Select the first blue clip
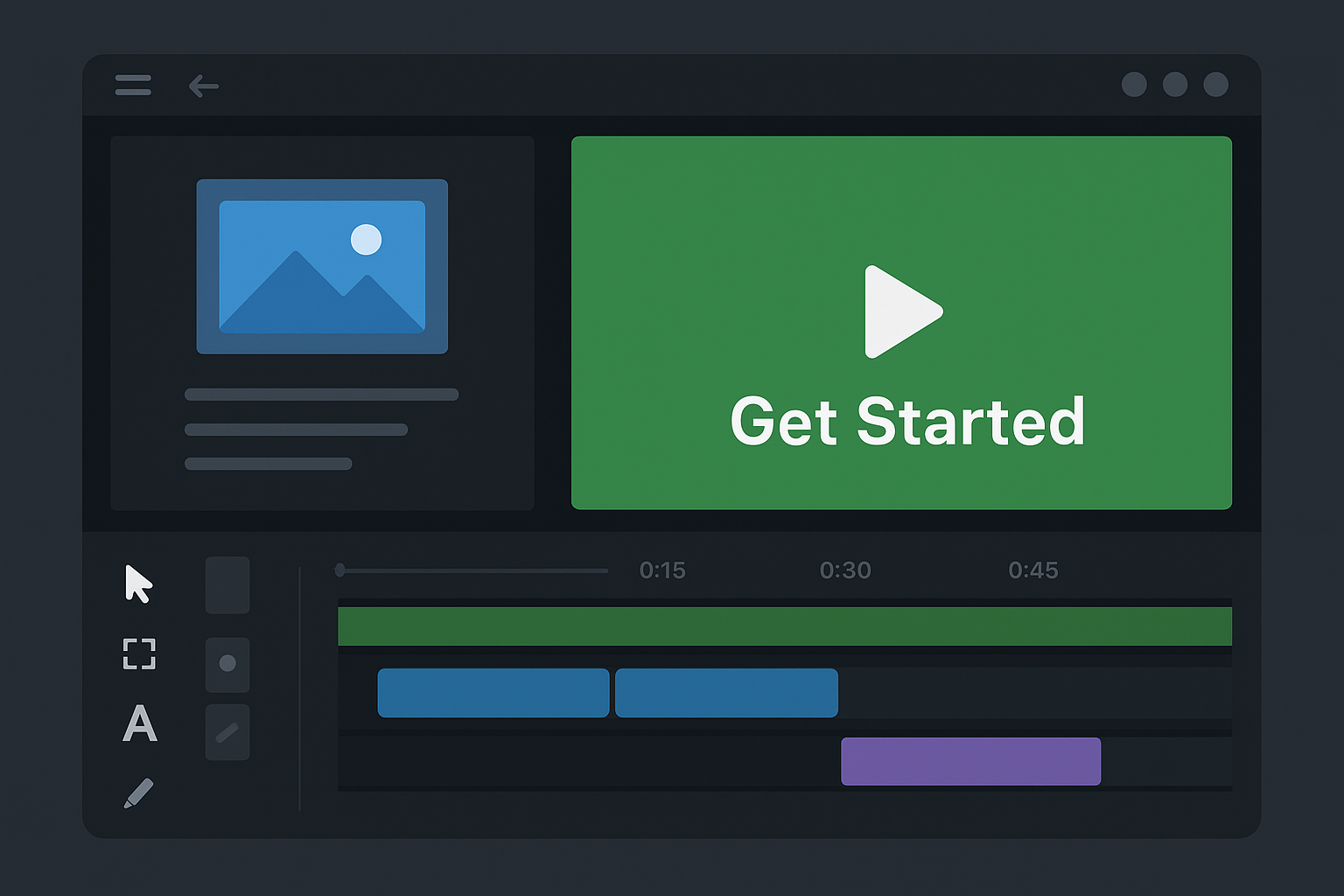The width and height of the screenshot is (1344, 896). coord(493,693)
